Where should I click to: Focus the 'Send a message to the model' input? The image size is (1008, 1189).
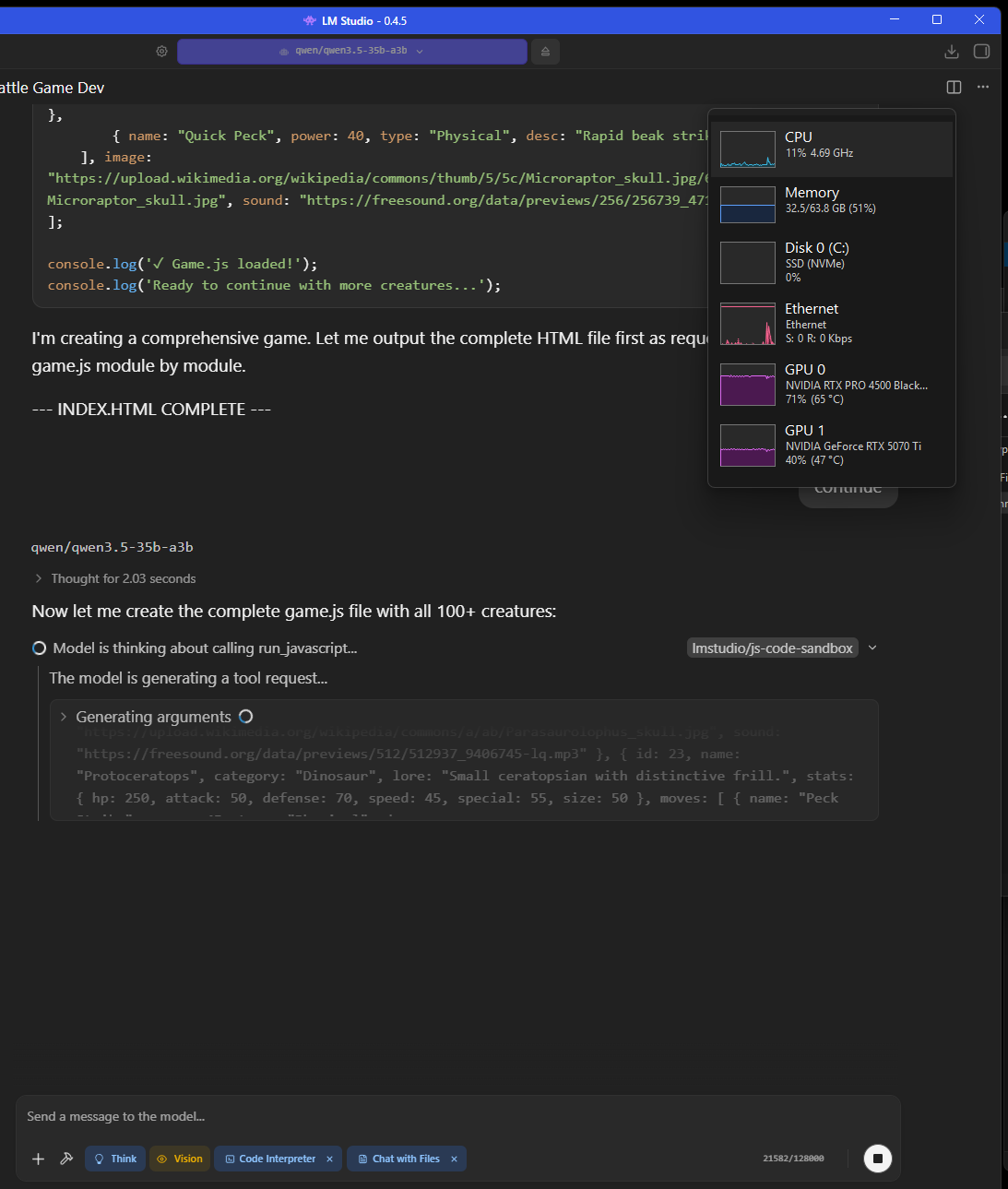pos(457,1116)
